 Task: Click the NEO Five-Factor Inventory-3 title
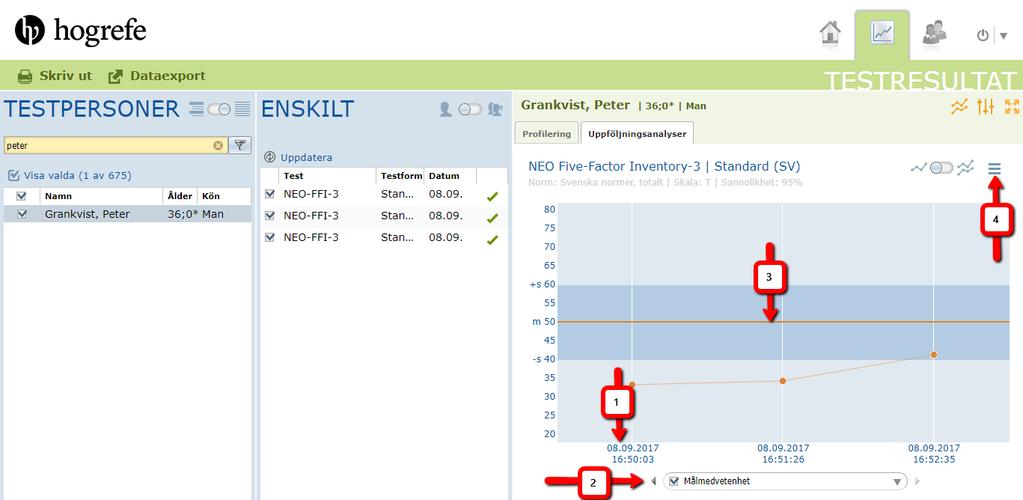tap(664, 166)
